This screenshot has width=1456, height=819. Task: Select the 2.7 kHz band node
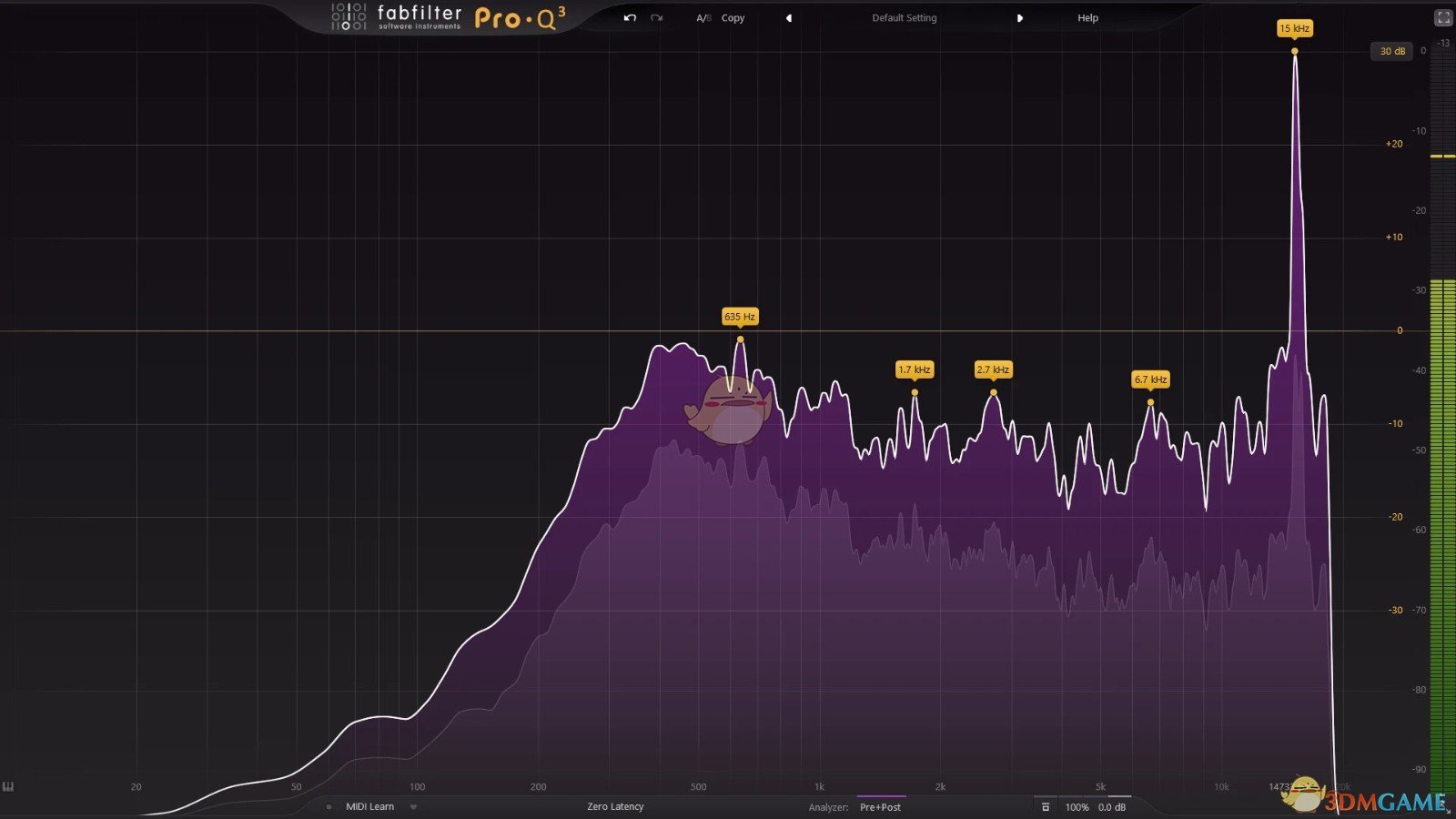[994, 393]
